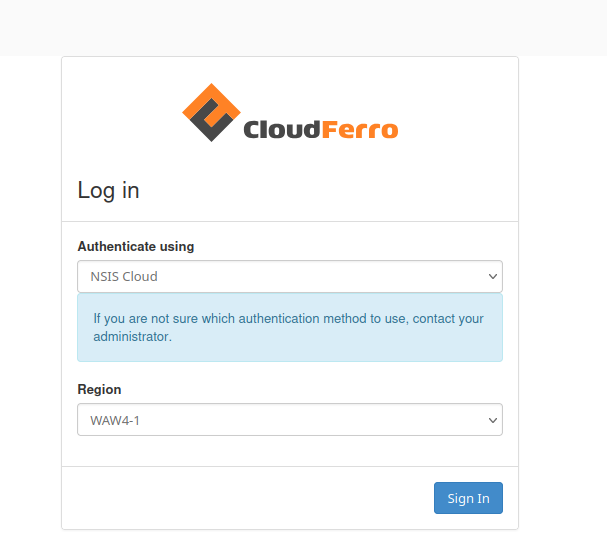
Task: Click the orange "Ferro" word in logo
Action: click(360, 130)
